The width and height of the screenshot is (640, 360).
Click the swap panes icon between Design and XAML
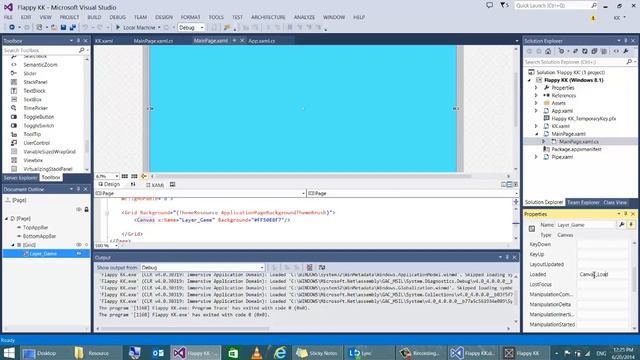tap(133, 184)
